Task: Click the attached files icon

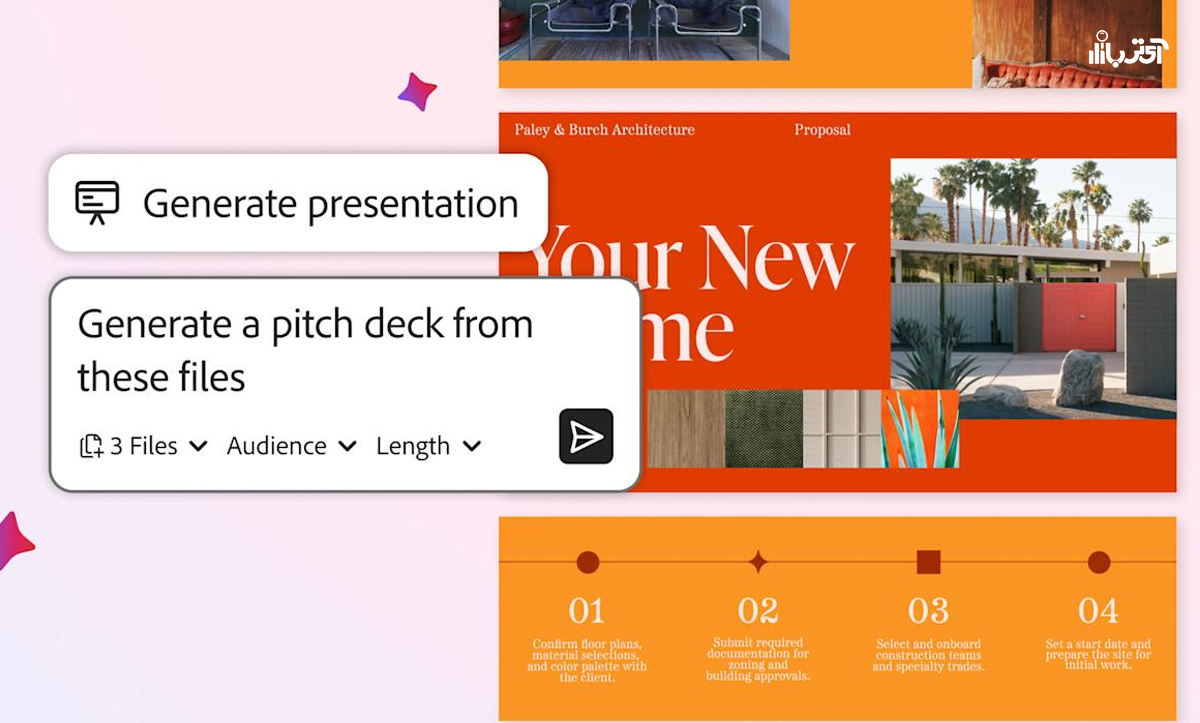Action: coord(91,446)
